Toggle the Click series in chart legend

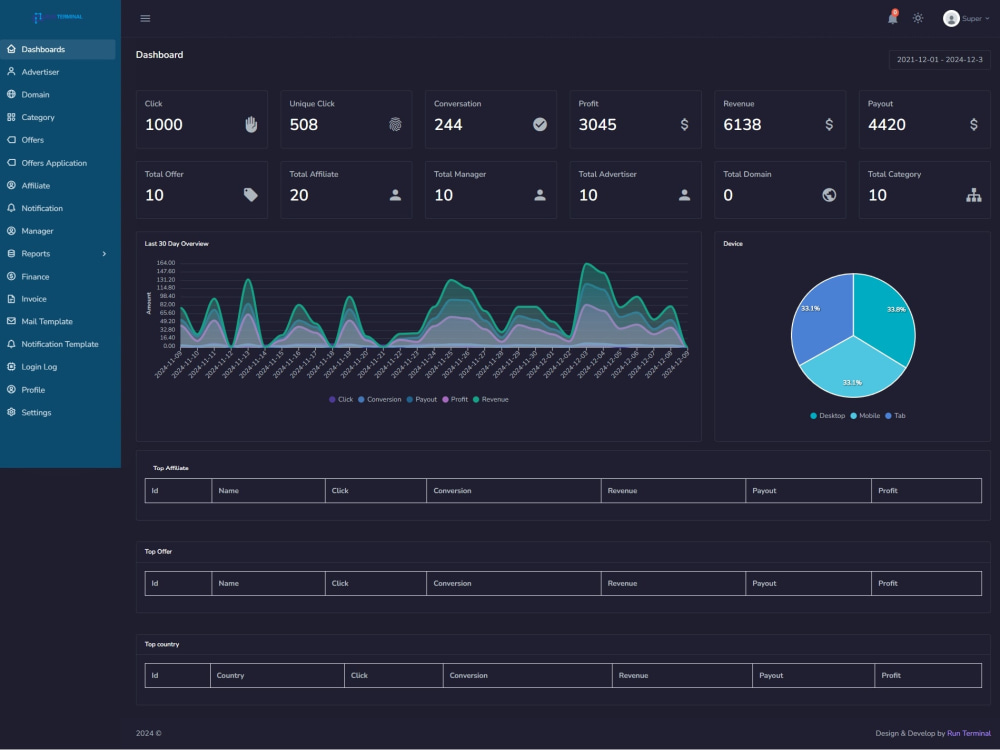pos(341,399)
